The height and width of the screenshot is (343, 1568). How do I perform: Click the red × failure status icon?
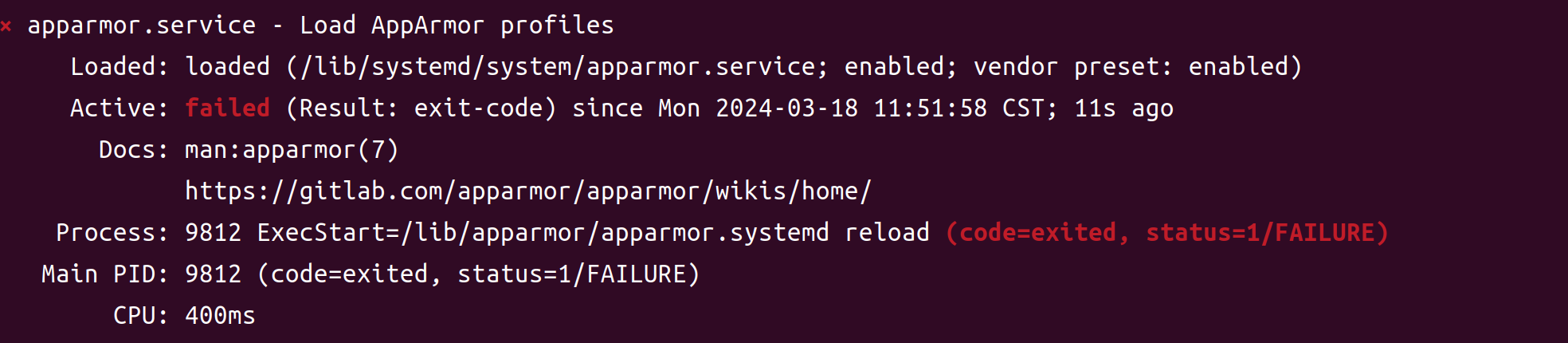coord(6,26)
